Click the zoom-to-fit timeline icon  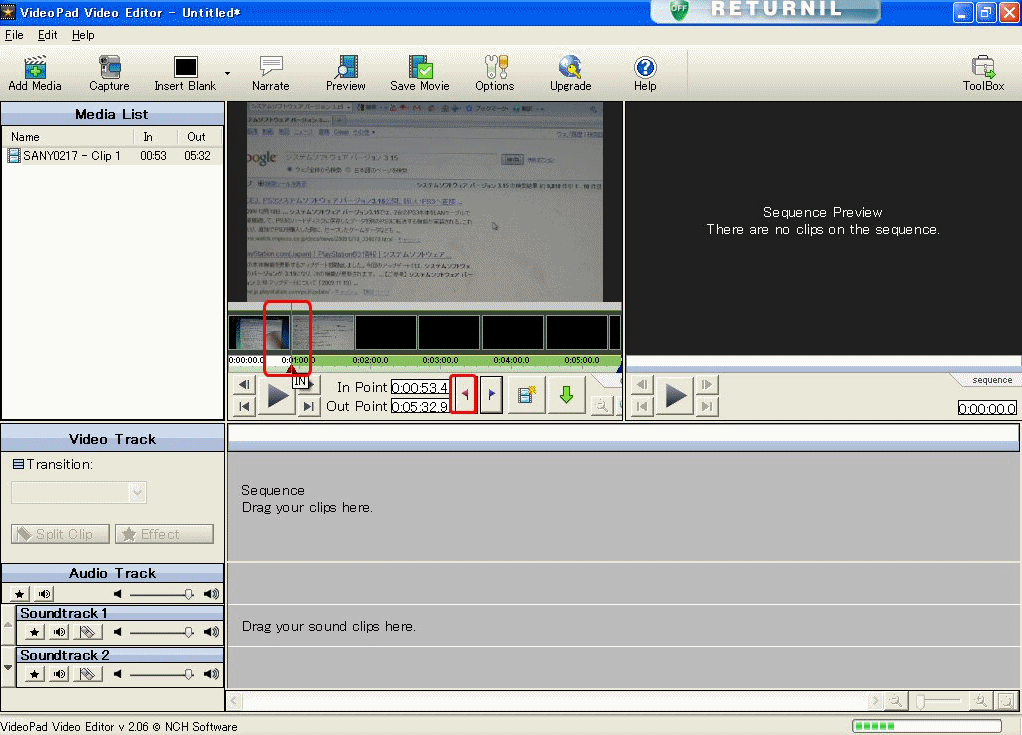[1006, 701]
